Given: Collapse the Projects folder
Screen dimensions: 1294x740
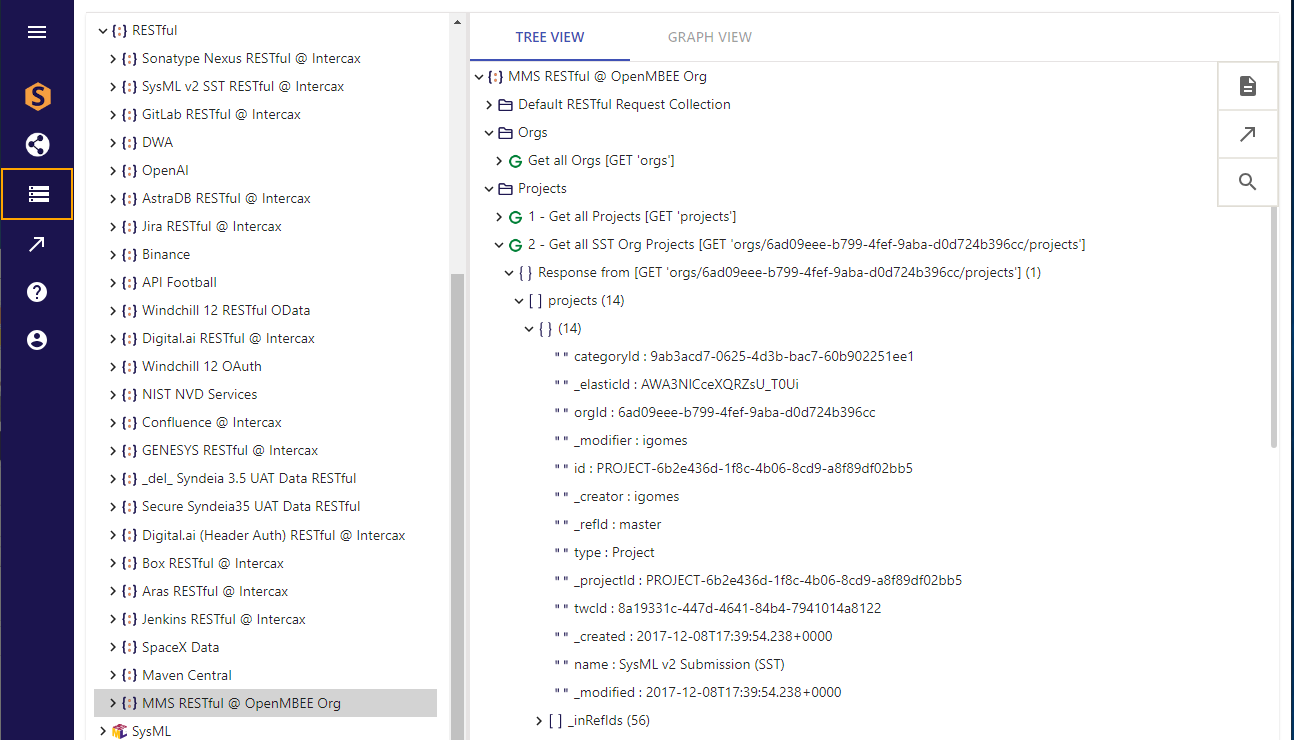Looking at the screenshot, I should [x=489, y=189].
